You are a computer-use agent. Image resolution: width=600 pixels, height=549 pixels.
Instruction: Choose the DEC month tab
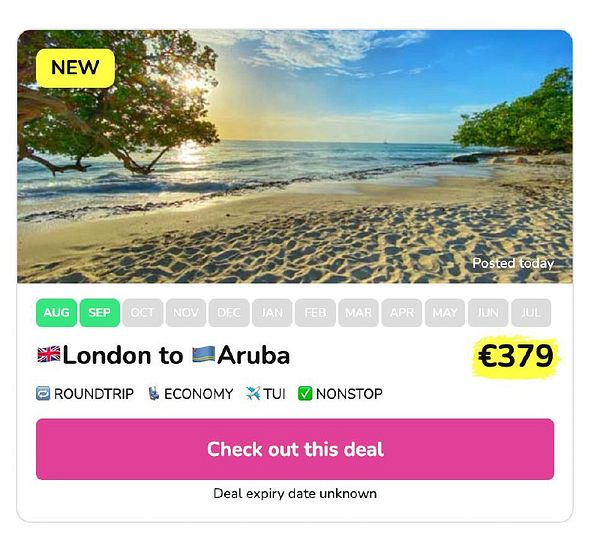pos(229,313)
